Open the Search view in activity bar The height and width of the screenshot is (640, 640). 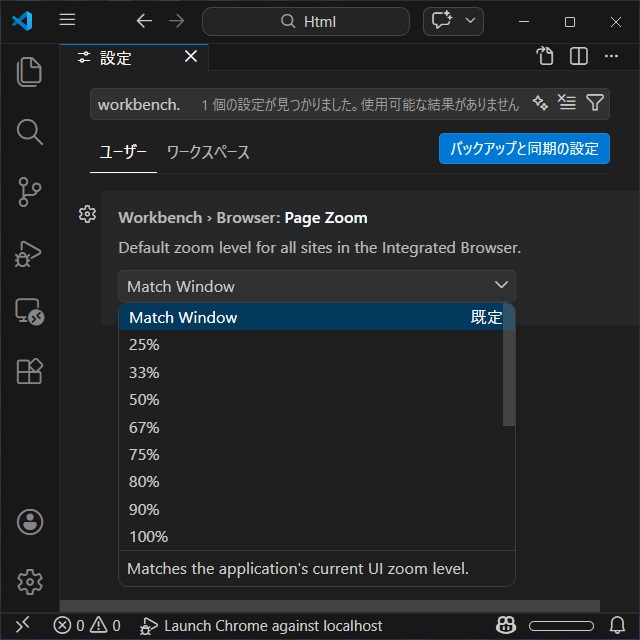point(29,132)
